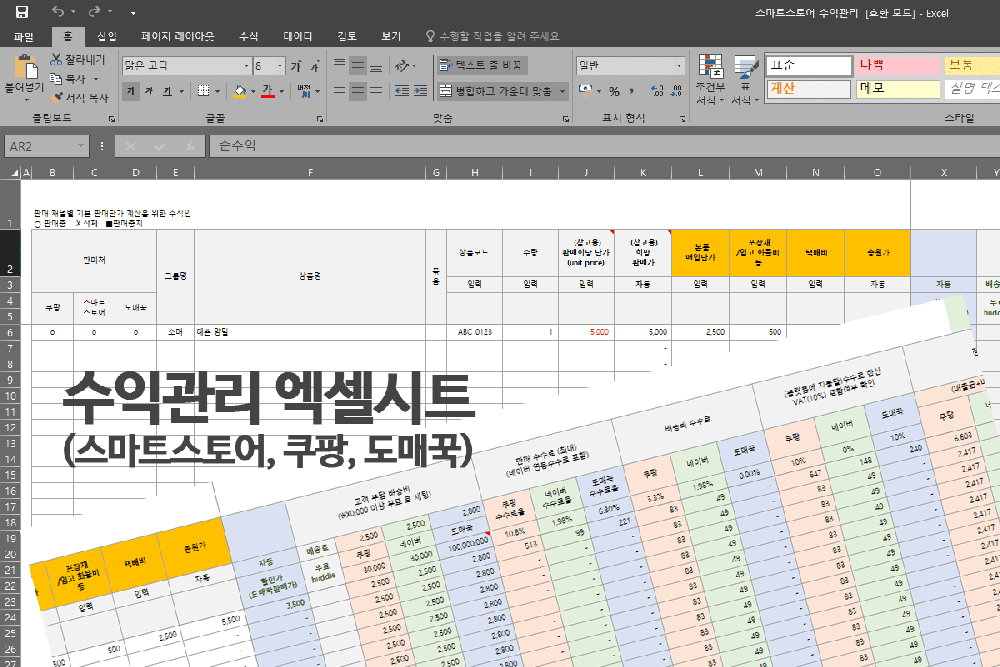
Task: Open the Insert (삽입) ribbon tab
Action: coord(106,36)
